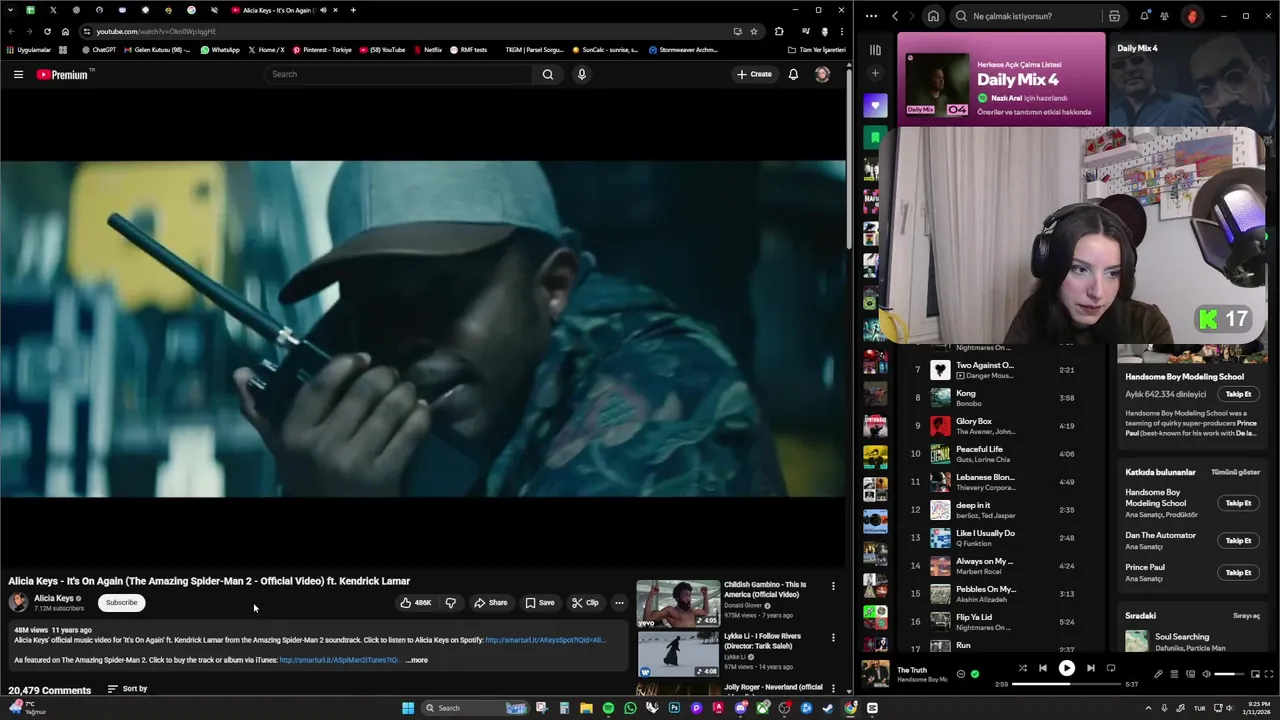Expand video description with ...more

click(x=417, y=660)
